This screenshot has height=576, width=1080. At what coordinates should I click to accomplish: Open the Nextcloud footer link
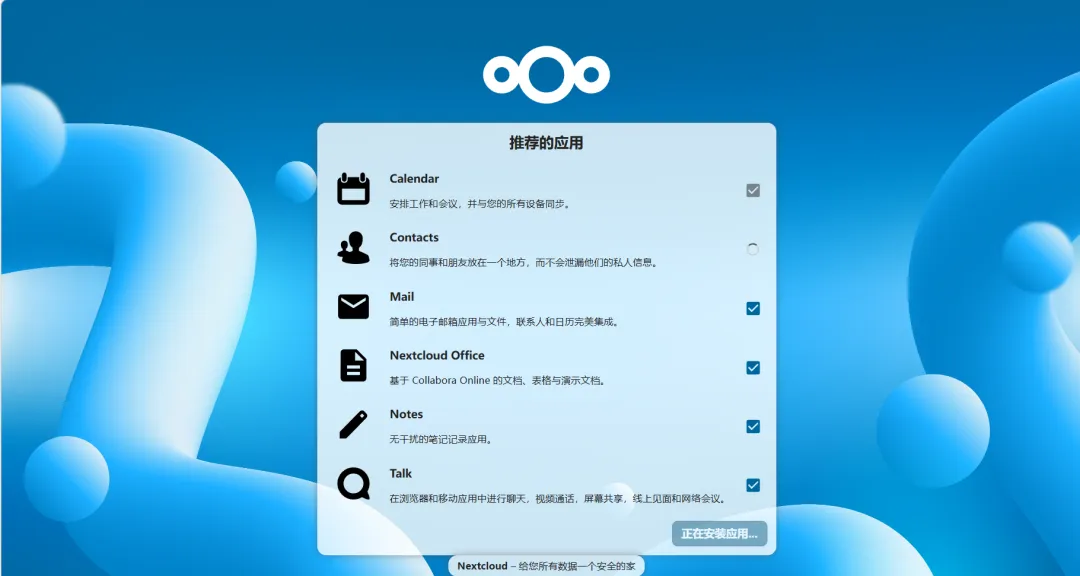click(x=482, y=566)
